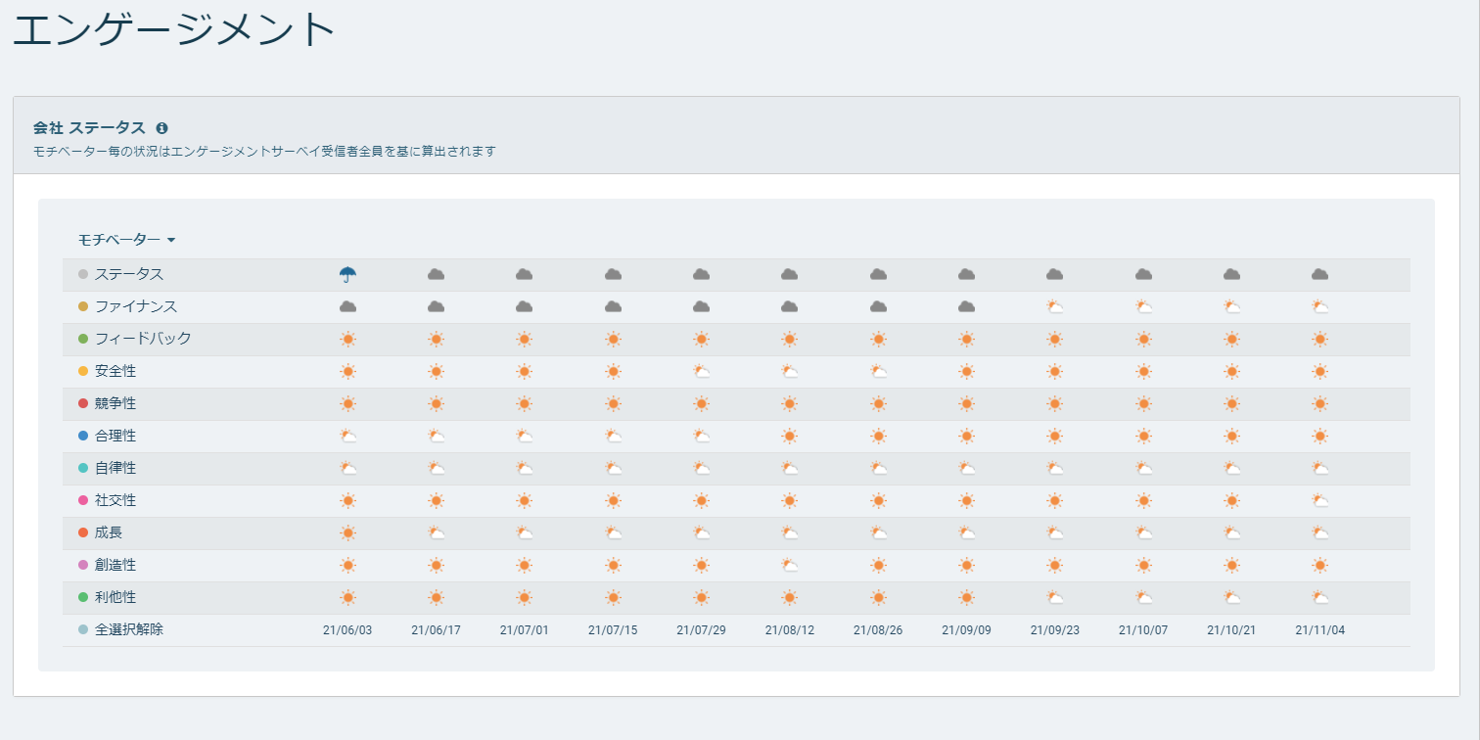Screen dimensions: 1480x740
Task: Toggle the 利他性 motivator legend
Action: pyautogui.click(x=107, y=597)
